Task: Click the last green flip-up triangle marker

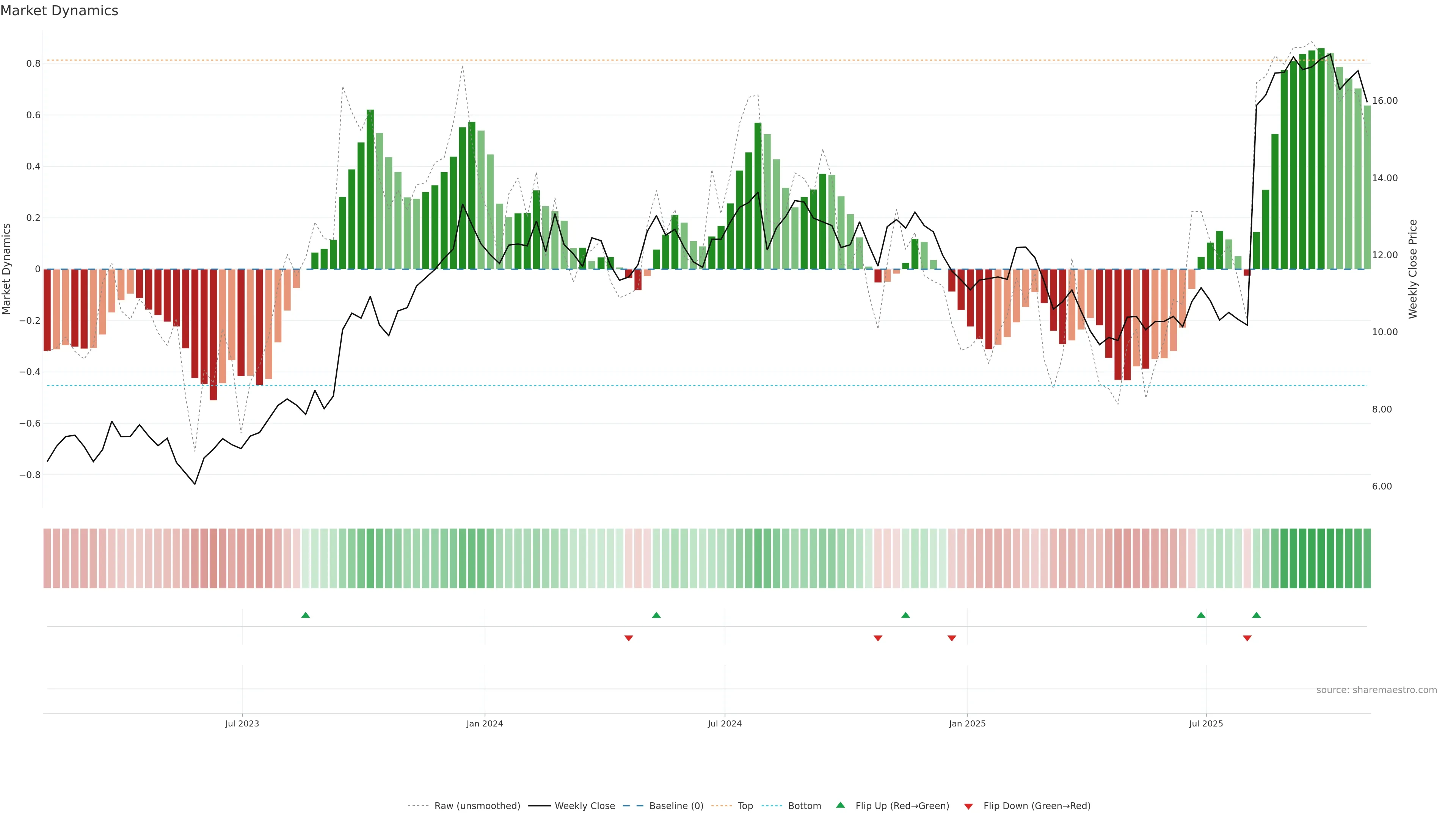Action: [1257, 615]
